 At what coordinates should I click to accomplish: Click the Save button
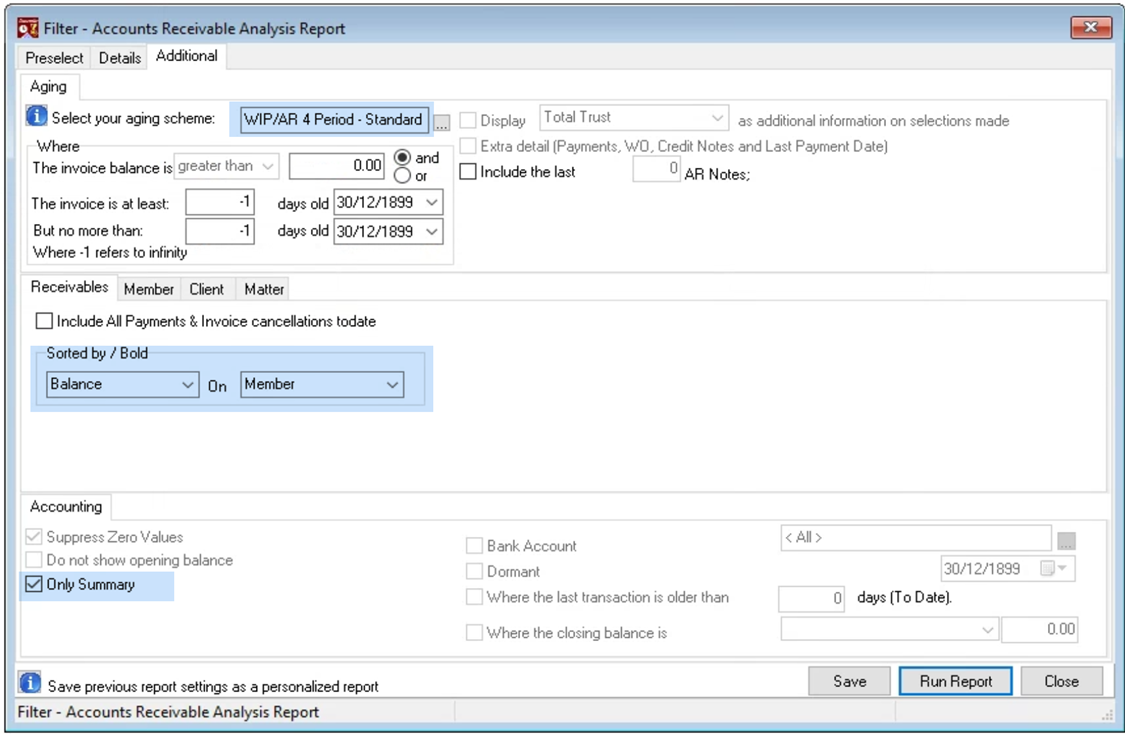click(x=849, y=681)
